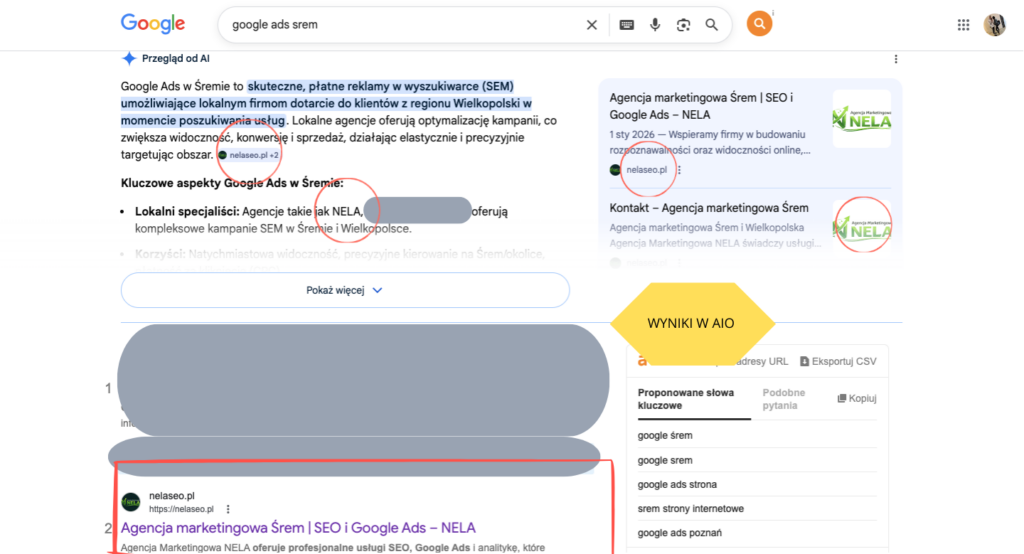1024x554 pixels.
Task: Open the Google account avatar
Action: point(995,25)
